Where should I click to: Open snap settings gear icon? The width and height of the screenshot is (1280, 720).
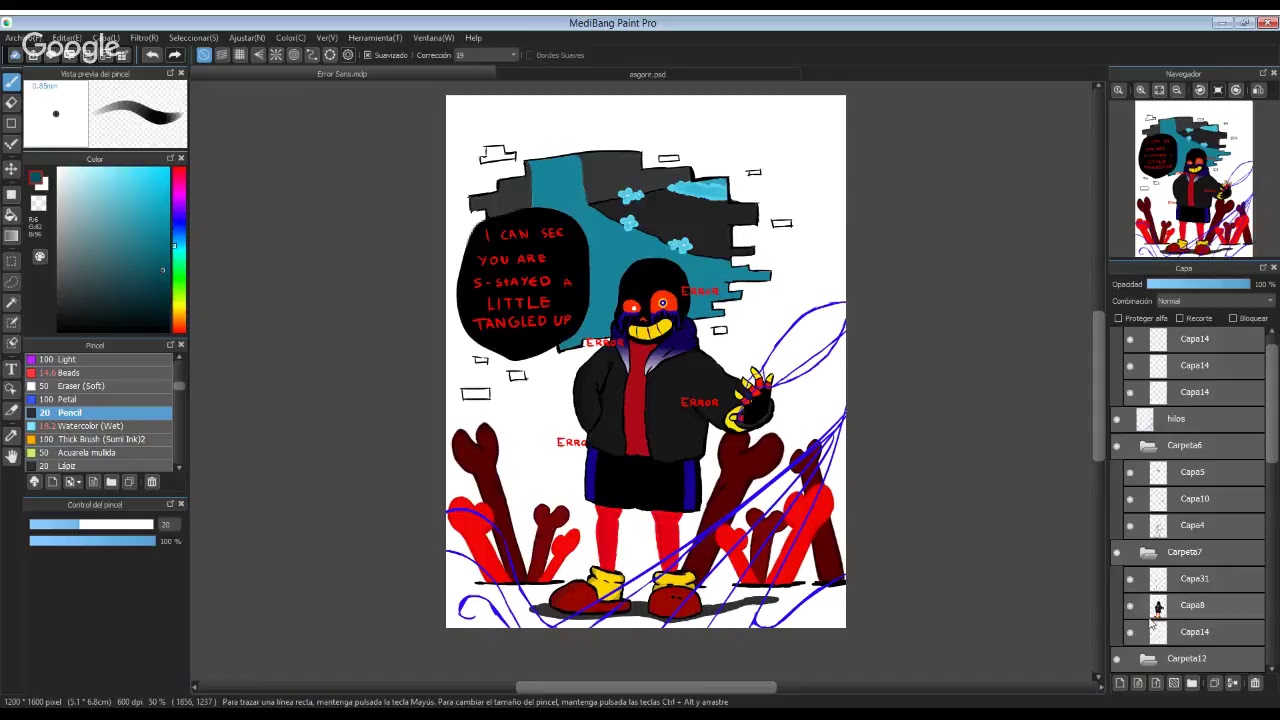point(348,55)
